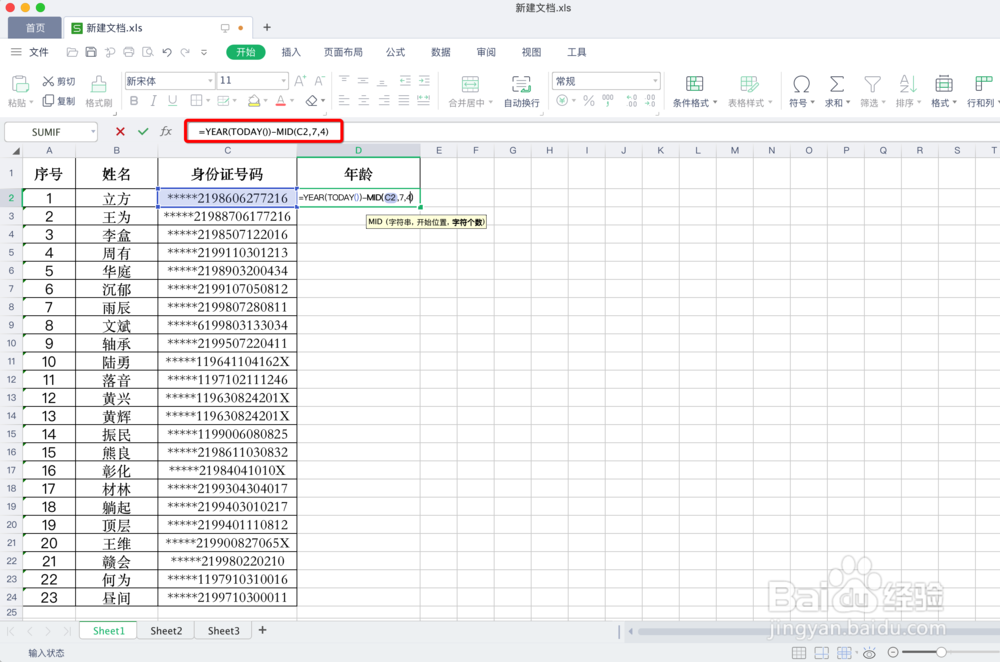The width and height of the screenshot is (1000, 662).
Task: Expand the cell borders dropdown arrow
Action: pos(207,101)
